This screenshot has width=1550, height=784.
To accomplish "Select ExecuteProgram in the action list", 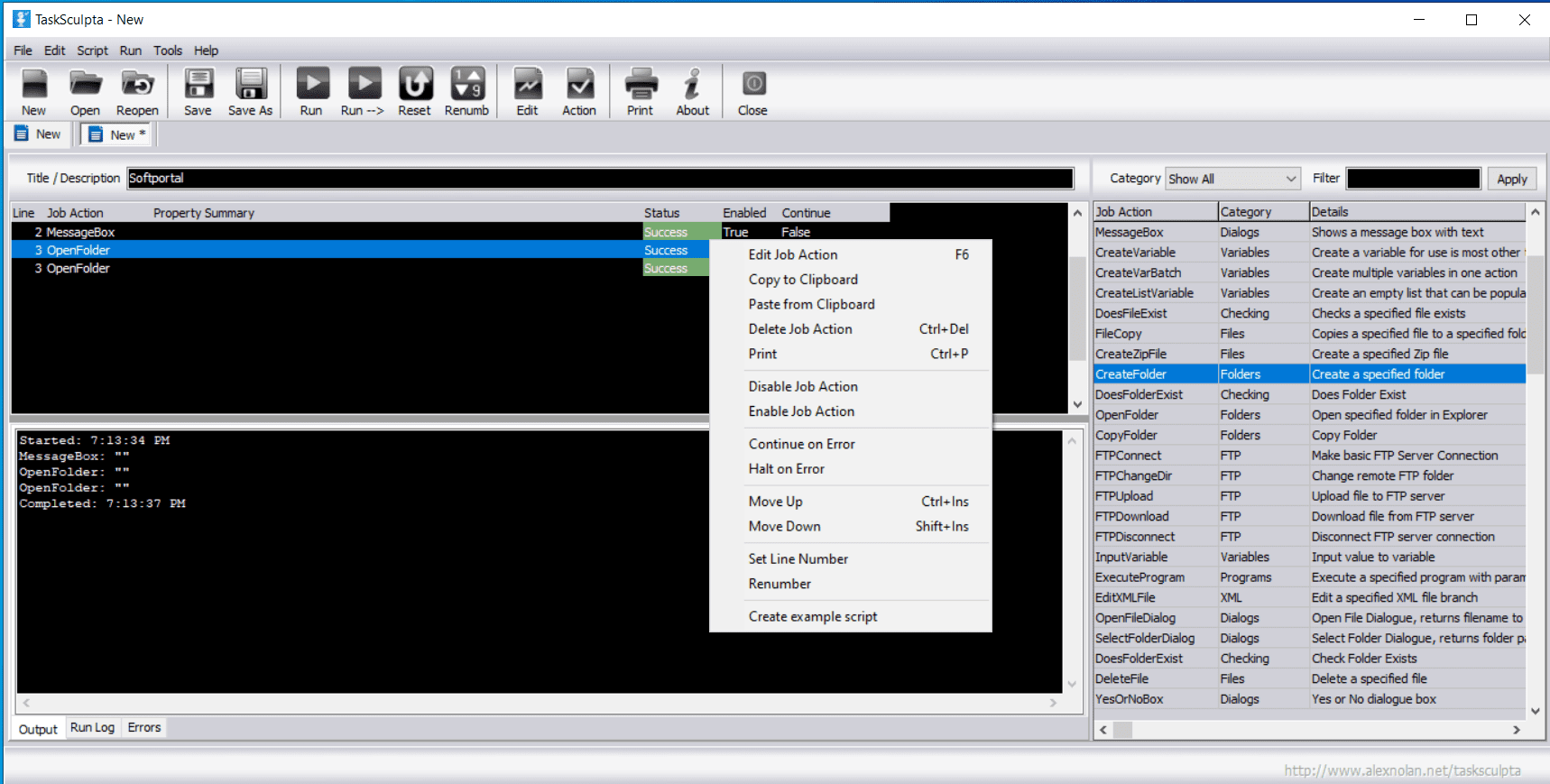I will pyautogui.click(x=1310, y=577).
